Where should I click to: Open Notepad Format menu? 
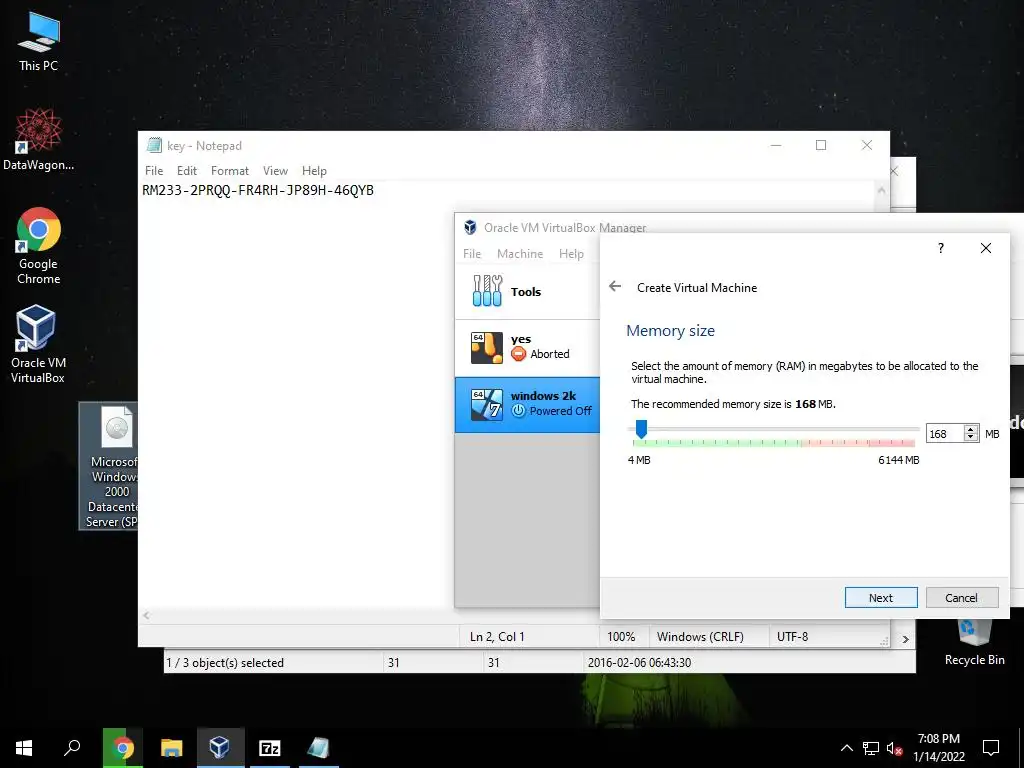[x=229, y=171]
